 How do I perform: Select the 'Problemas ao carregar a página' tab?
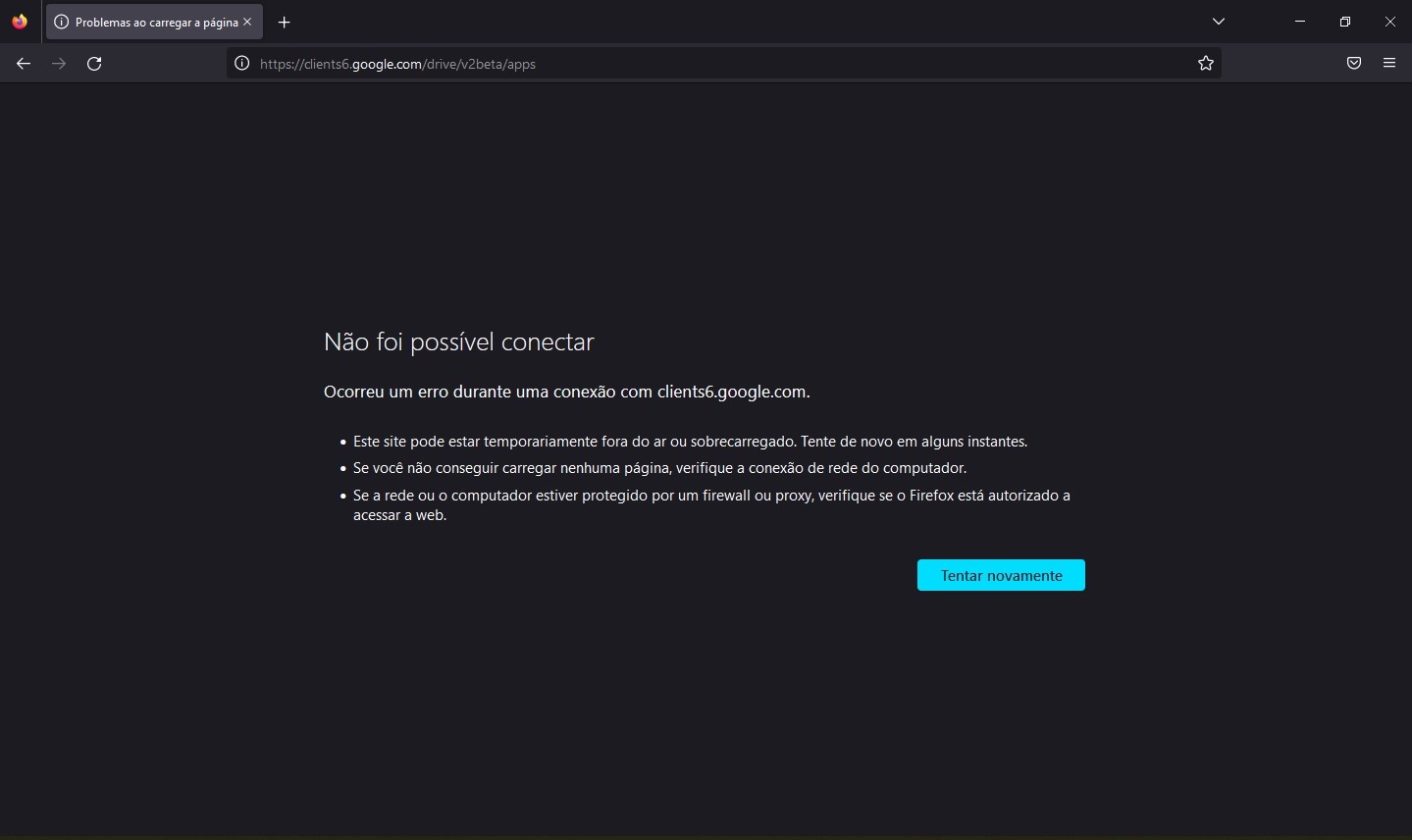[x=154, y=22]
